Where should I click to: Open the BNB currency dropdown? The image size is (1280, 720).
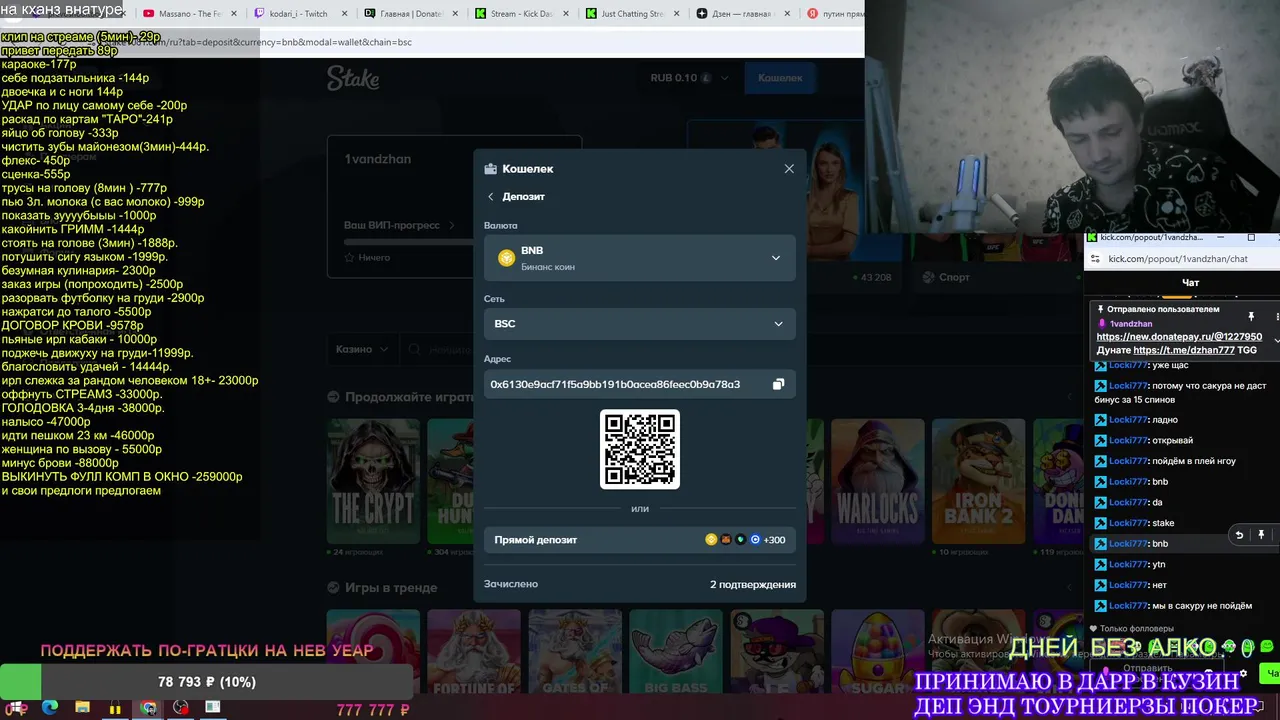coord(640,258)
